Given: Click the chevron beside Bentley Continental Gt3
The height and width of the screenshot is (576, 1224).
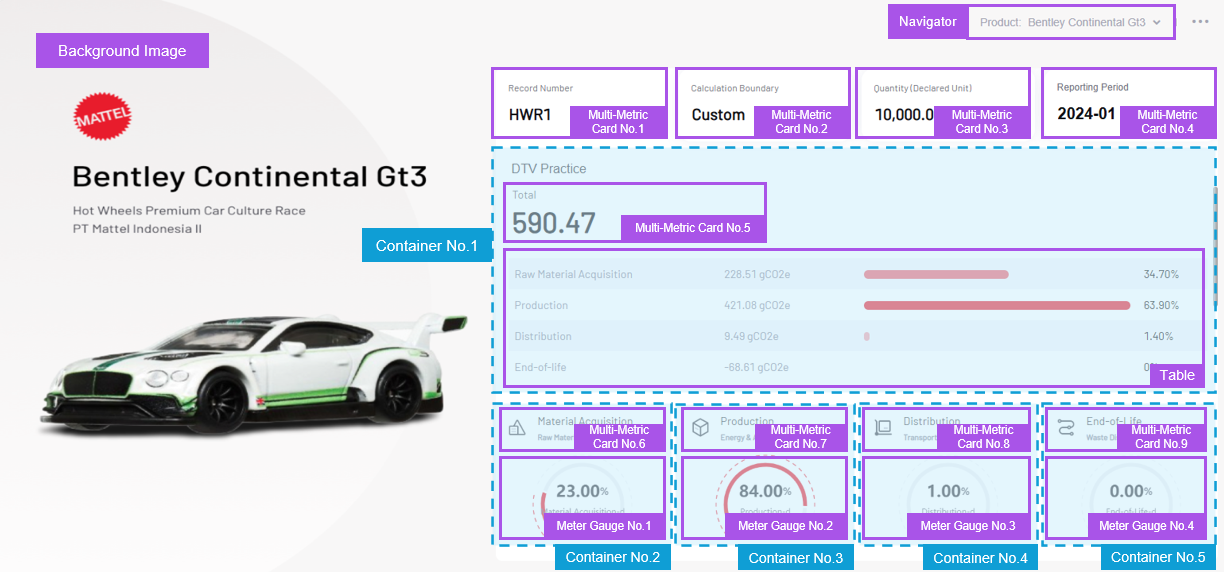Looking at the screenshot, I should [1157, 22].
